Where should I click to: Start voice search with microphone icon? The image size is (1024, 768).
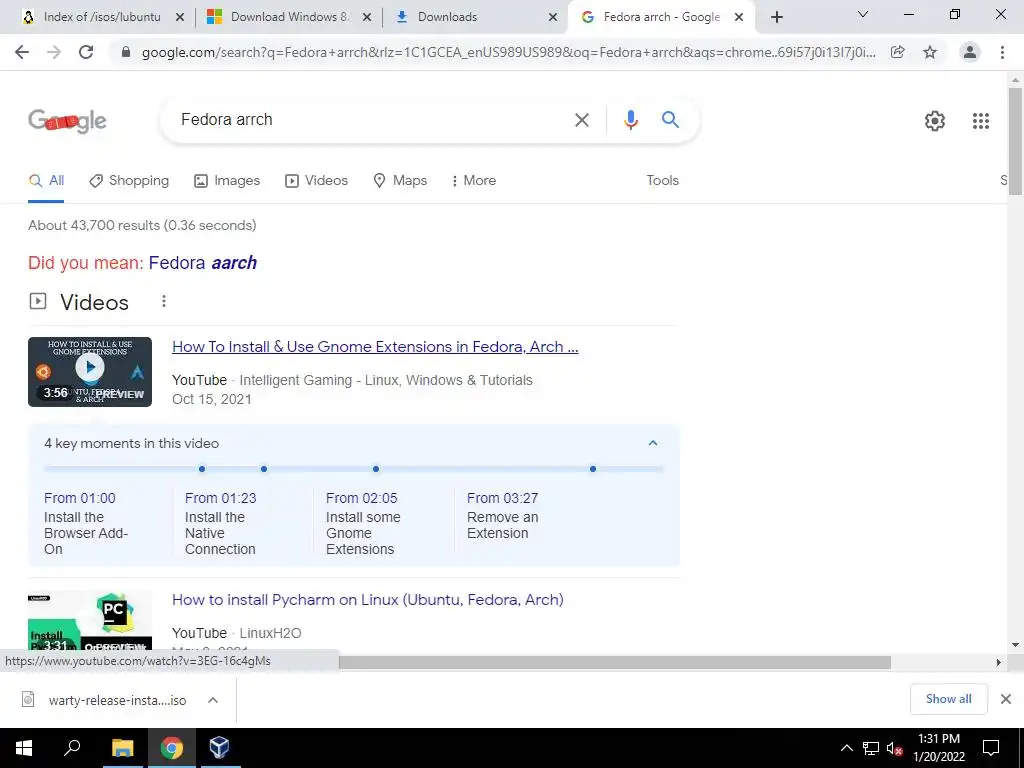[630, 120]
